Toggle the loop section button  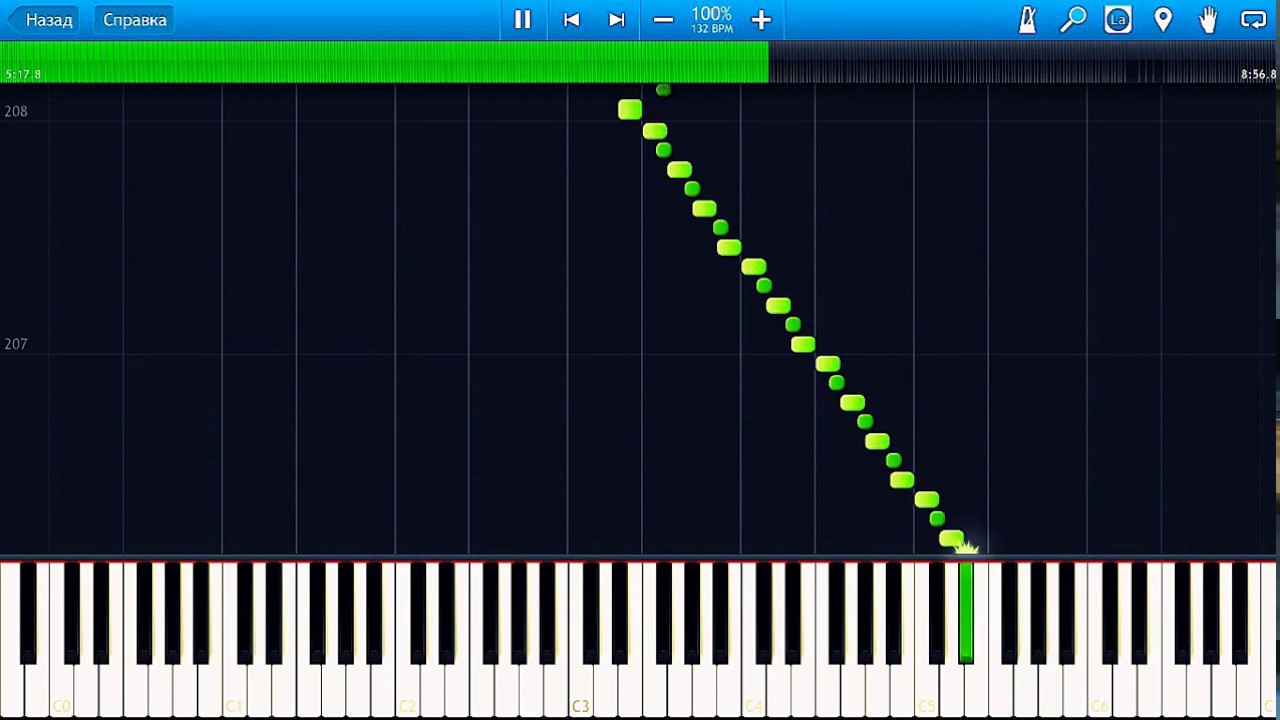1253,19
